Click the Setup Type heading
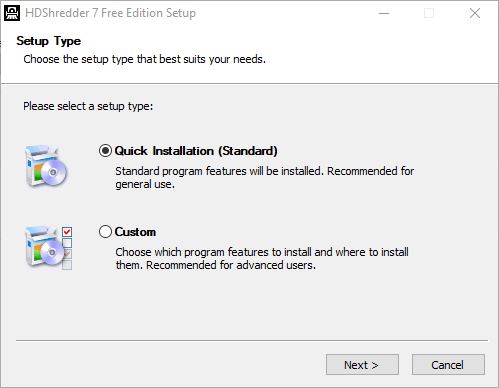The width and height of the screenshot is (499, 388). coord(49,41)
